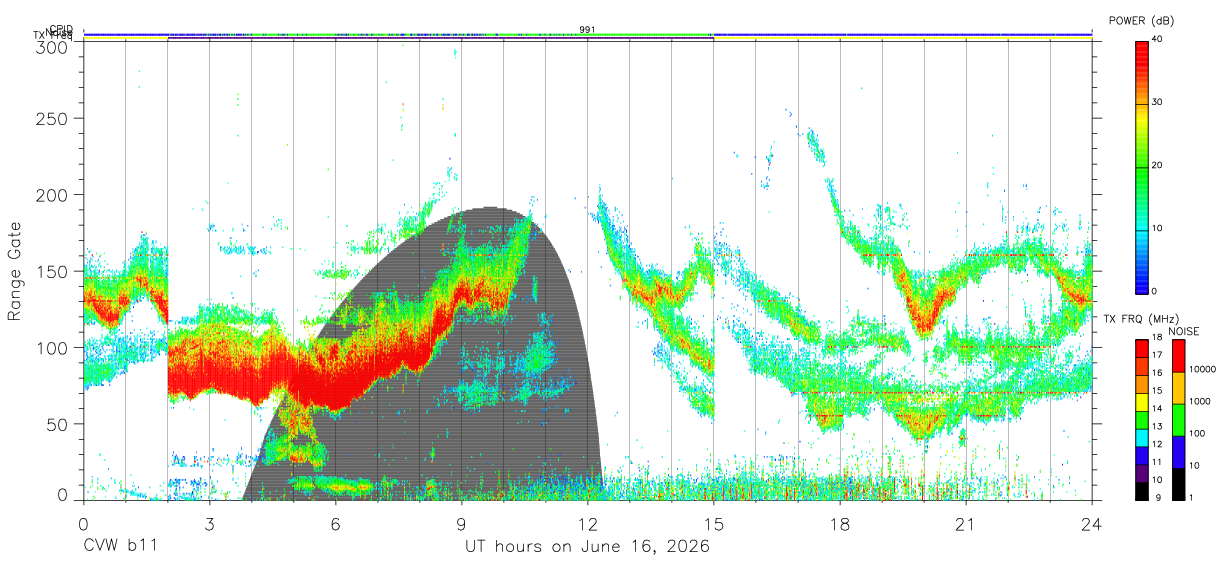This screenshot has height=567, width=1228.
Task: Click the 3 tick on the UT hours axis
Action: (x=209, y=524)
